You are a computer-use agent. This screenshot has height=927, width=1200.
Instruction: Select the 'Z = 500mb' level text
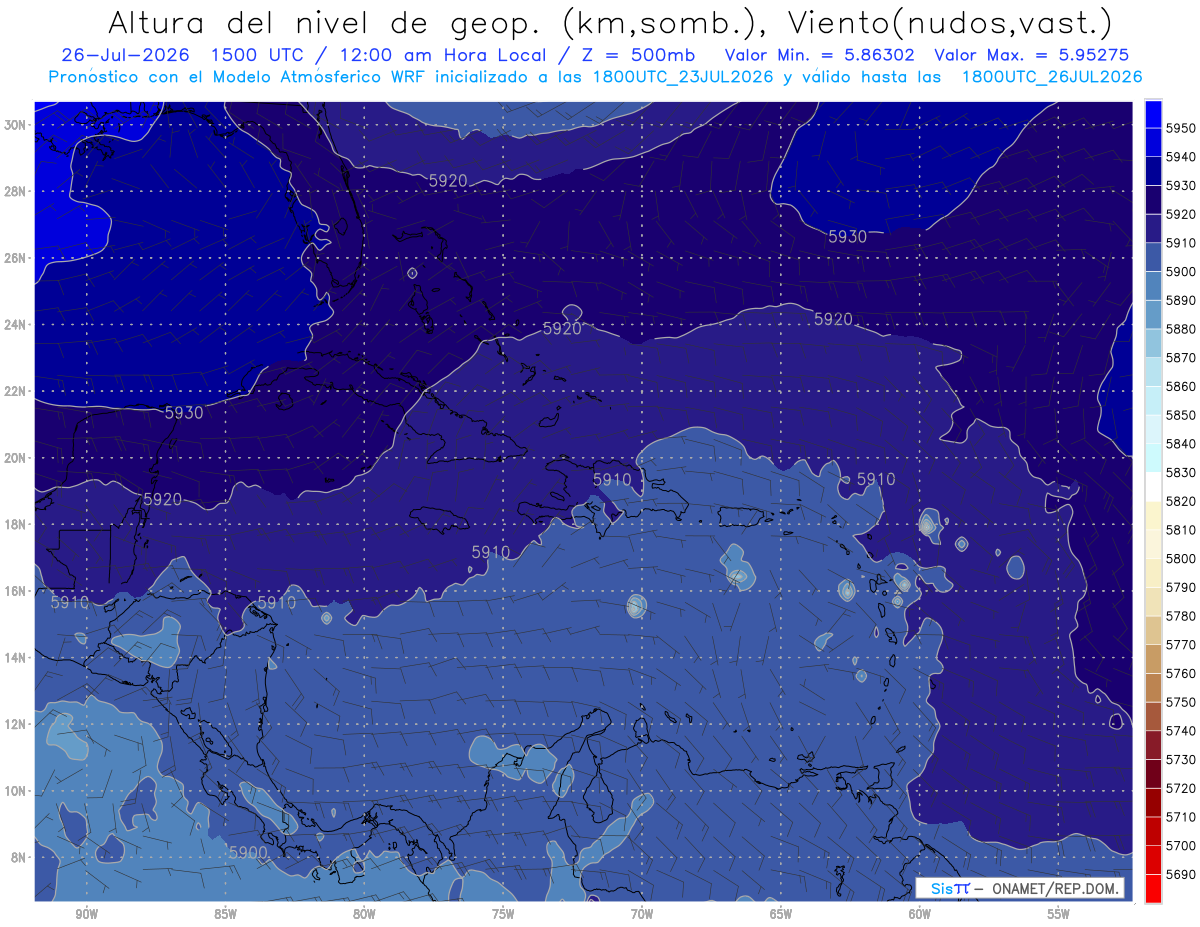(x=633, y=55)
